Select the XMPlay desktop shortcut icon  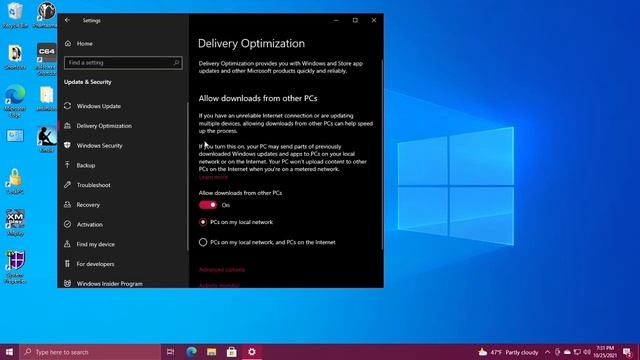pos(15,220)
